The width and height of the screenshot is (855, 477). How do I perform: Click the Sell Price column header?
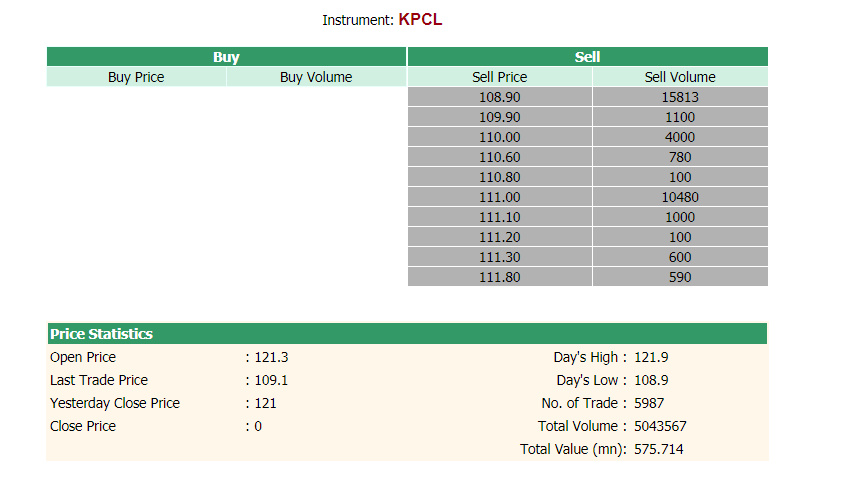point(499,77)
